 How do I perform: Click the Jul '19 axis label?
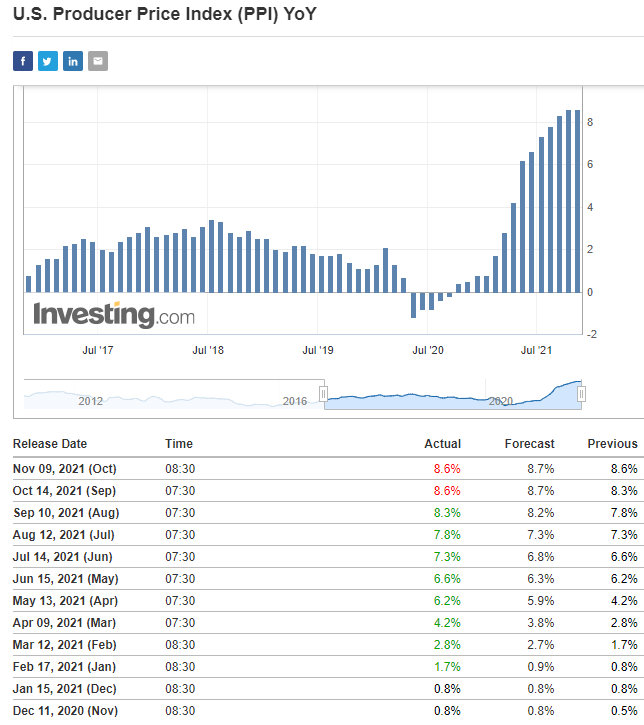pos(318,350)
